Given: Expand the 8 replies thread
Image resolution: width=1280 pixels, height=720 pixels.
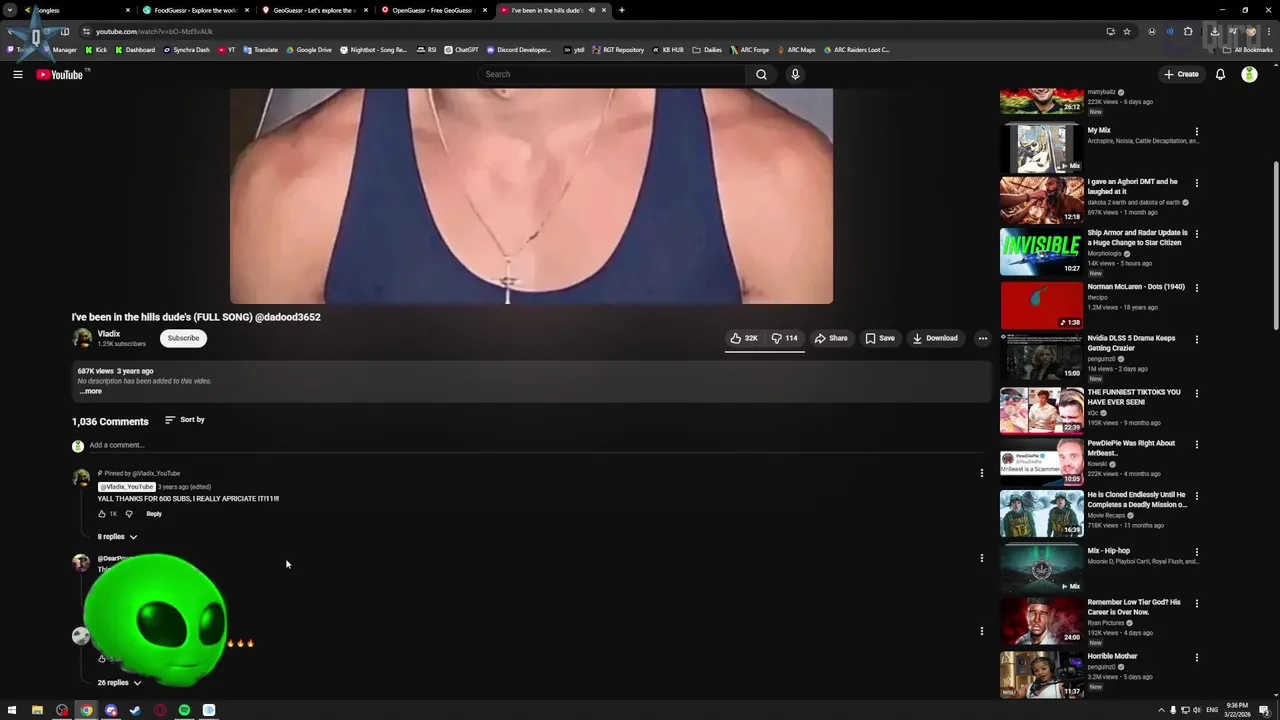Looking at the screenshot, I should (117, 537).
